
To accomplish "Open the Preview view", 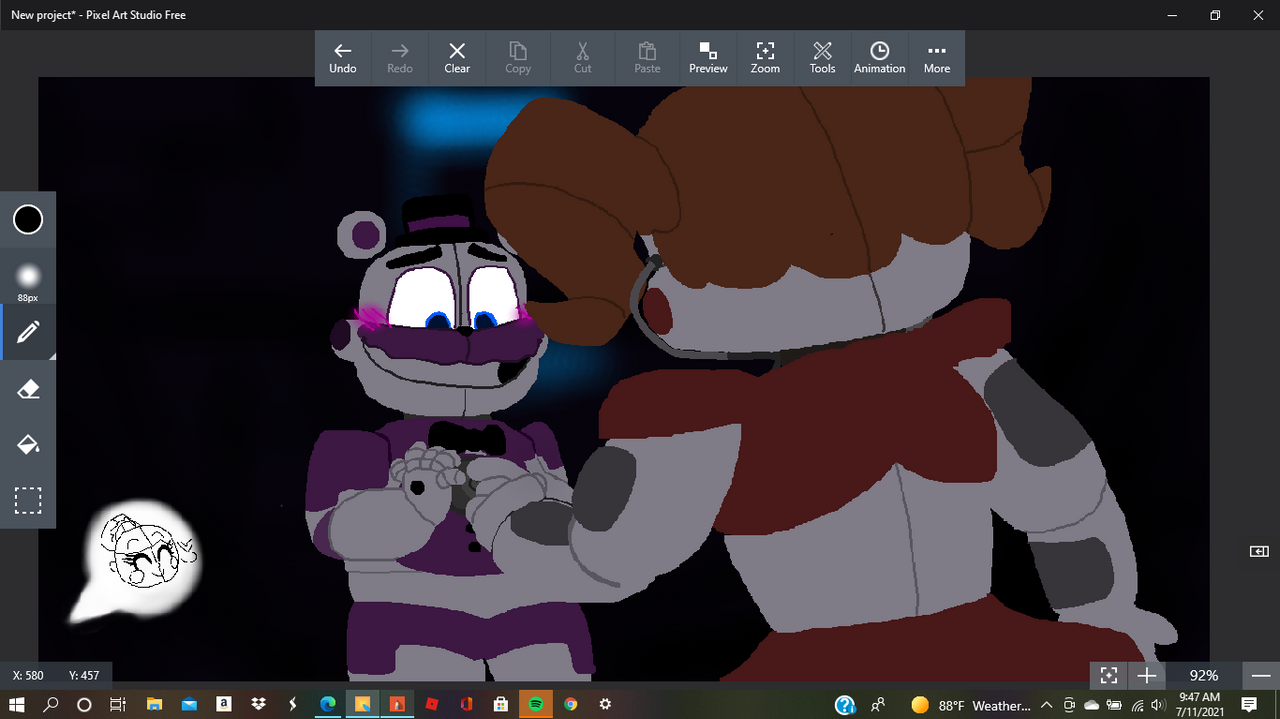I will (708, 58).
